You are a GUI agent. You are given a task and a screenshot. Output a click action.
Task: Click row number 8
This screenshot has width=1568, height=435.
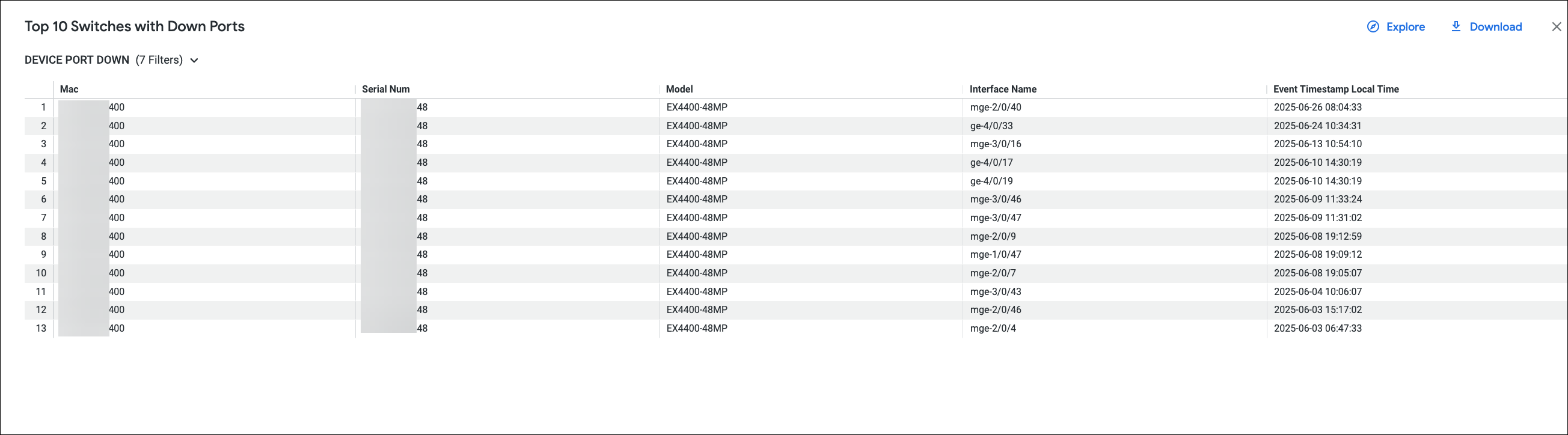pyautogui.click(x=43, y=236)
